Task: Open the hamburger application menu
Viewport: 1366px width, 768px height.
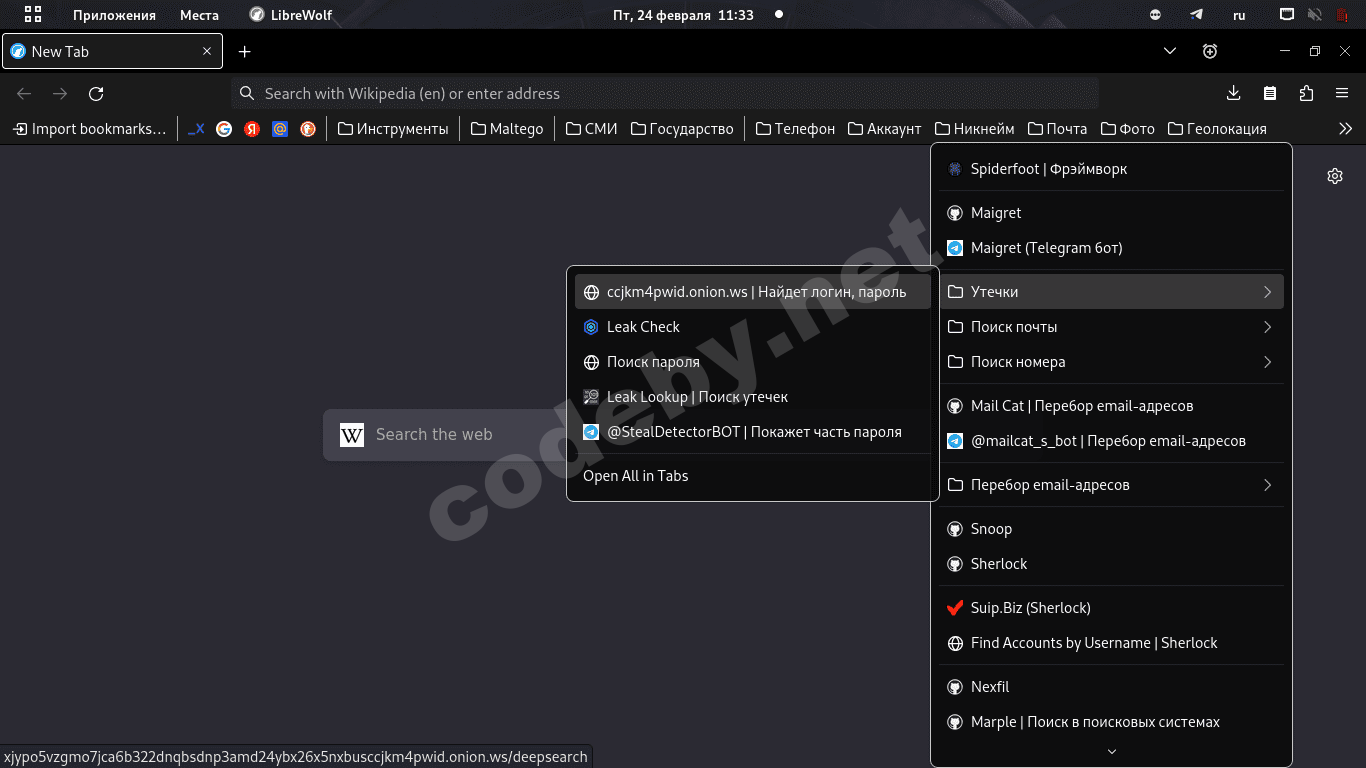Action: [x=1342, y=93]
